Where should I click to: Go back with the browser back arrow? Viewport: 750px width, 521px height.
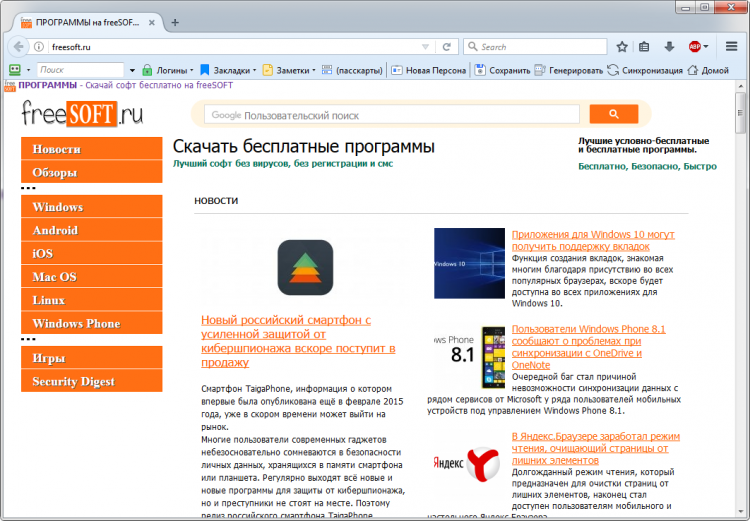click(x=18, y=47)
